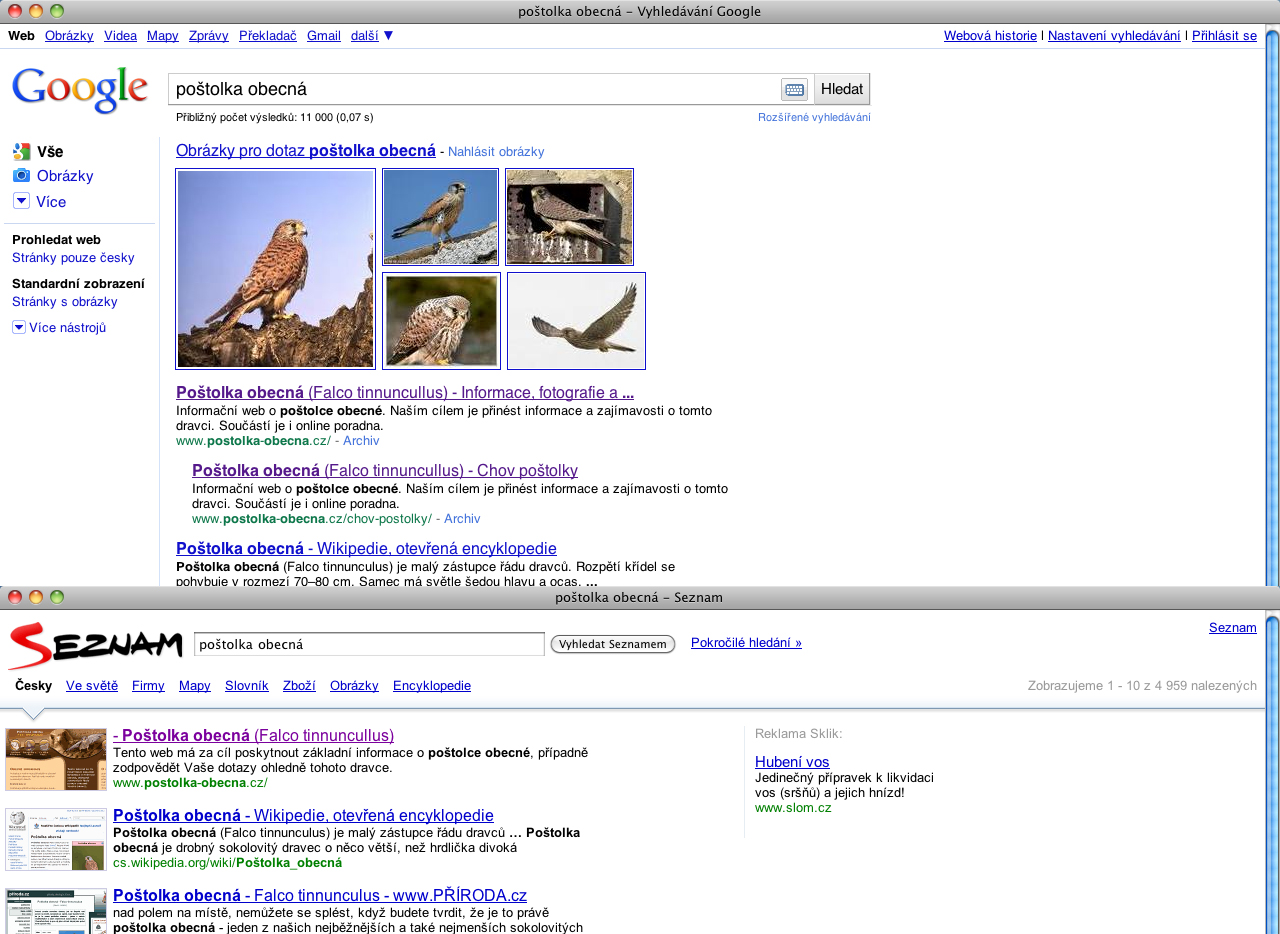Switch to Firmy tab in Seznam
1280x934 pixels.
[x=148, y=685]
